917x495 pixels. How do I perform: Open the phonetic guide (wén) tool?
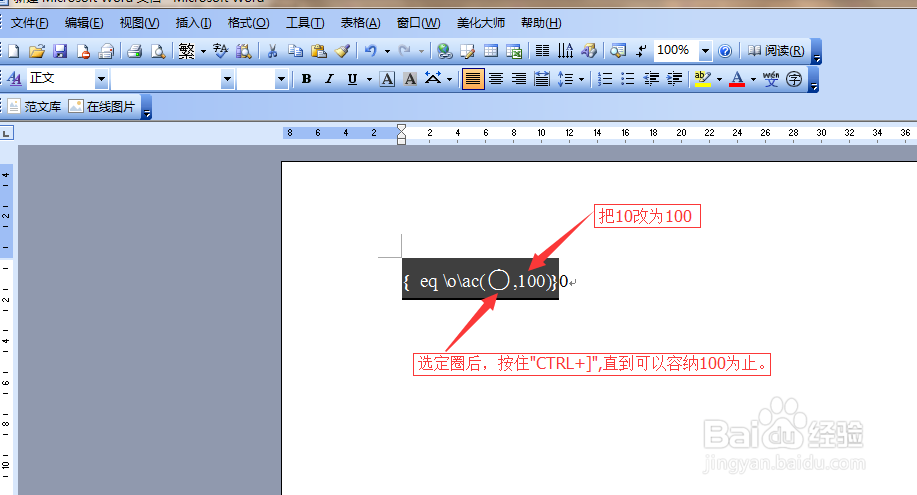point(771,79)
